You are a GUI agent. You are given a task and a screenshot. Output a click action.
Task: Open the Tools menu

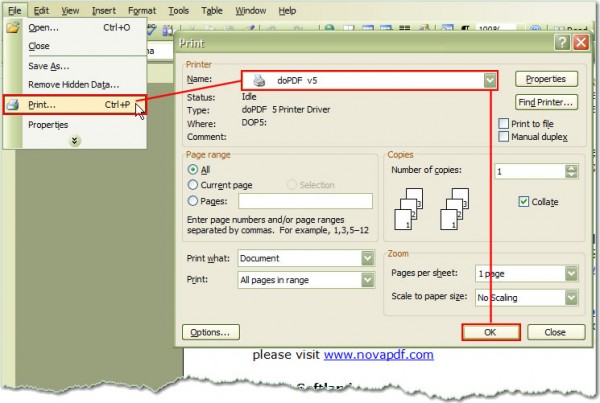coord(179,11)
